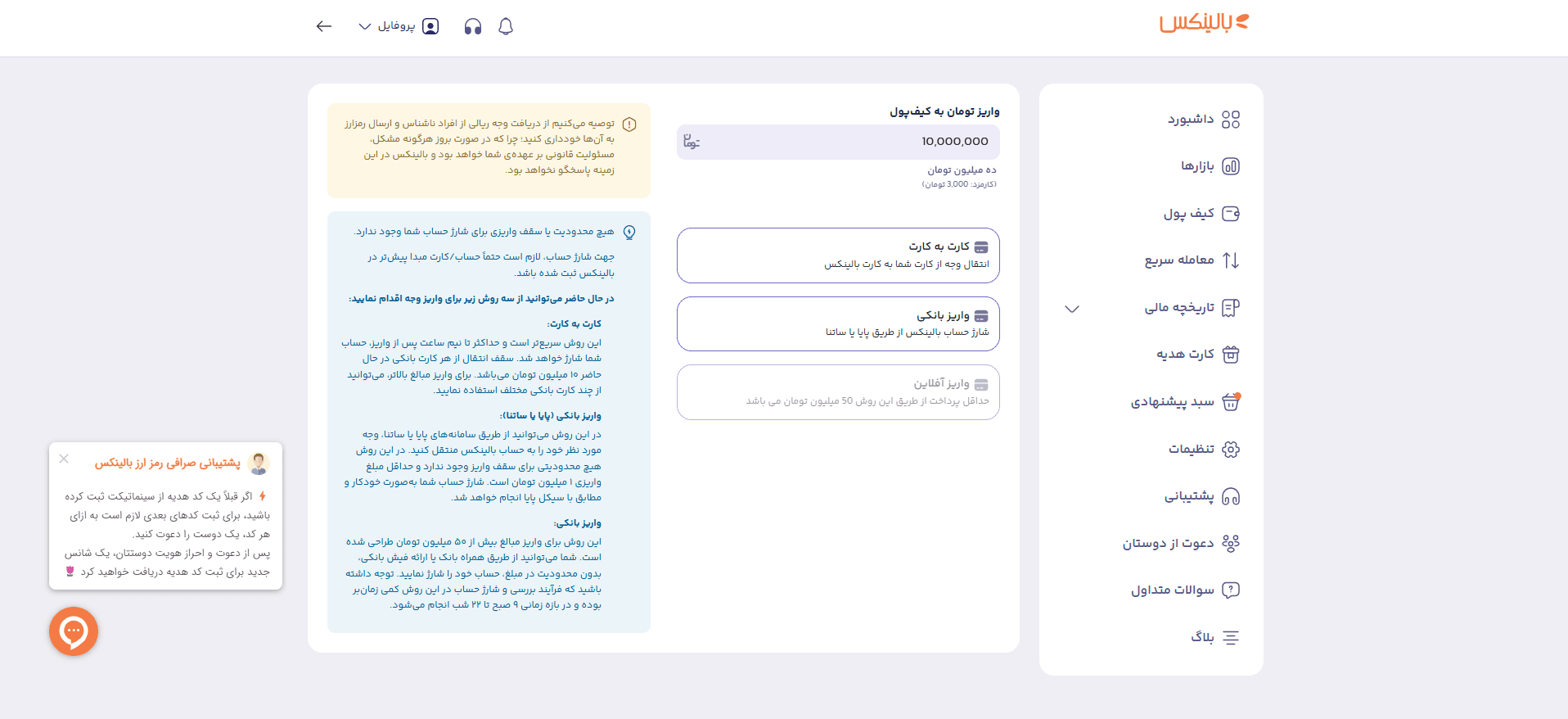Click the toman currency icon in amount field
Screen dimensions: 1568x719
[x=692, y=142]
